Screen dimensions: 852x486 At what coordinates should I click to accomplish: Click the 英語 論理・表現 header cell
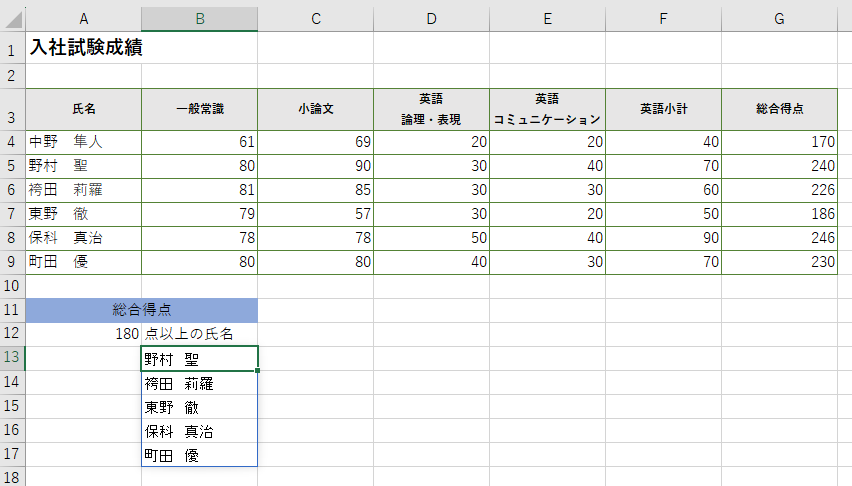pyautogui.click(x=431, y=109)
